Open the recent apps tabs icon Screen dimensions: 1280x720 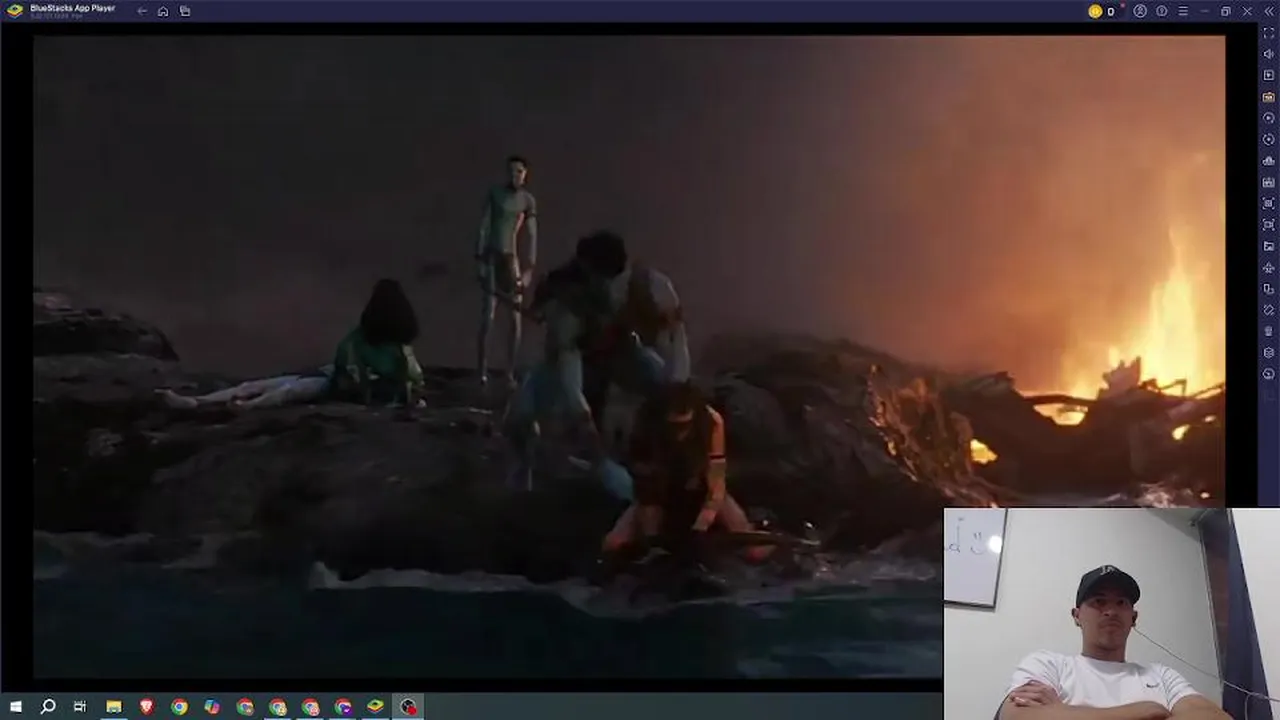point(185,11)
